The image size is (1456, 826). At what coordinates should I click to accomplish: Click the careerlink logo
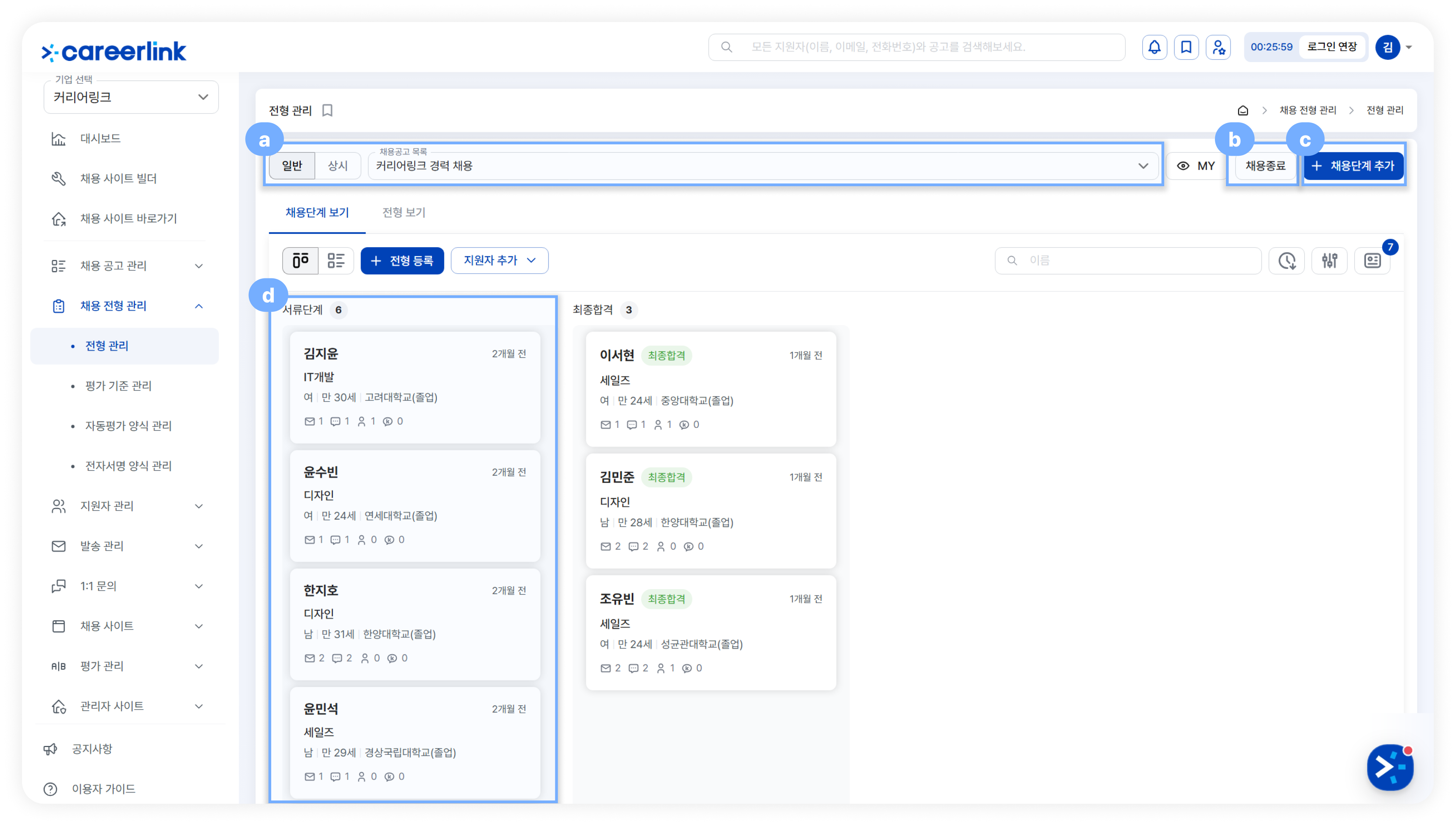click(x=114, y=52)
